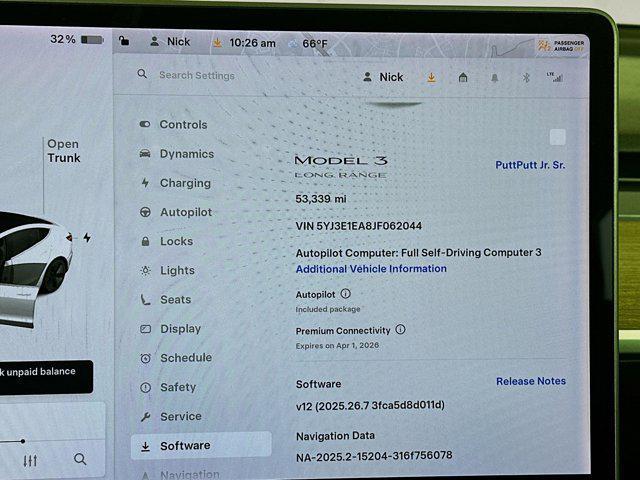
Task: Tap the media search magnifier icon
Action: point(80,459)
